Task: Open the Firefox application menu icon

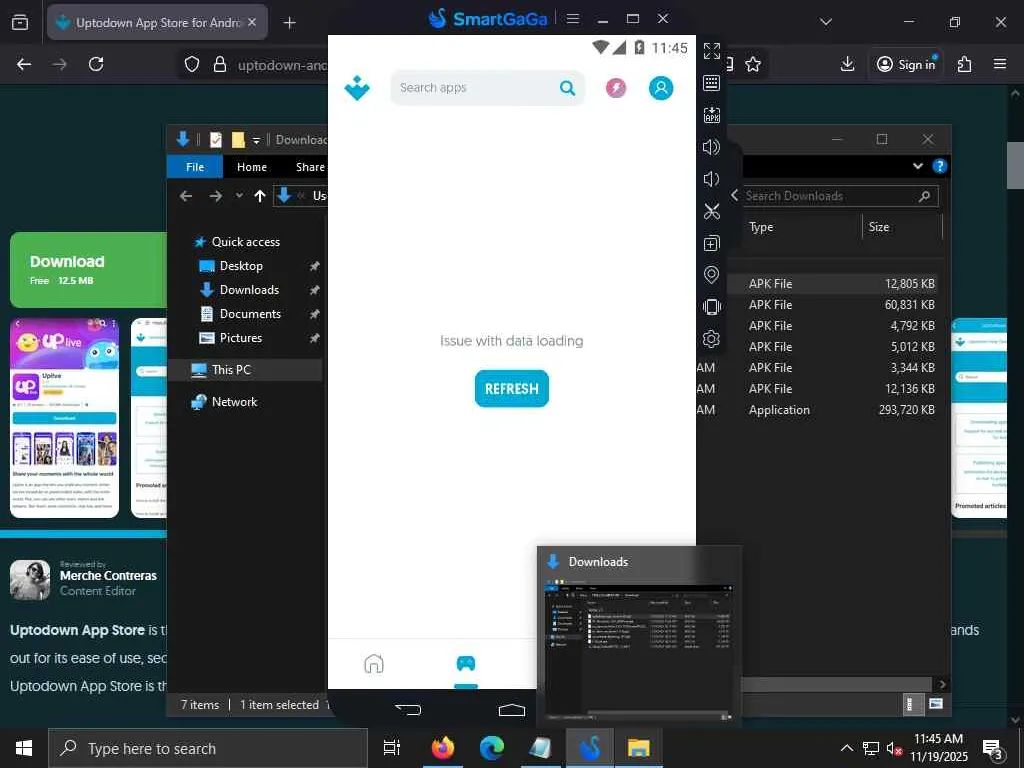Action: [x=1000, y=64]
